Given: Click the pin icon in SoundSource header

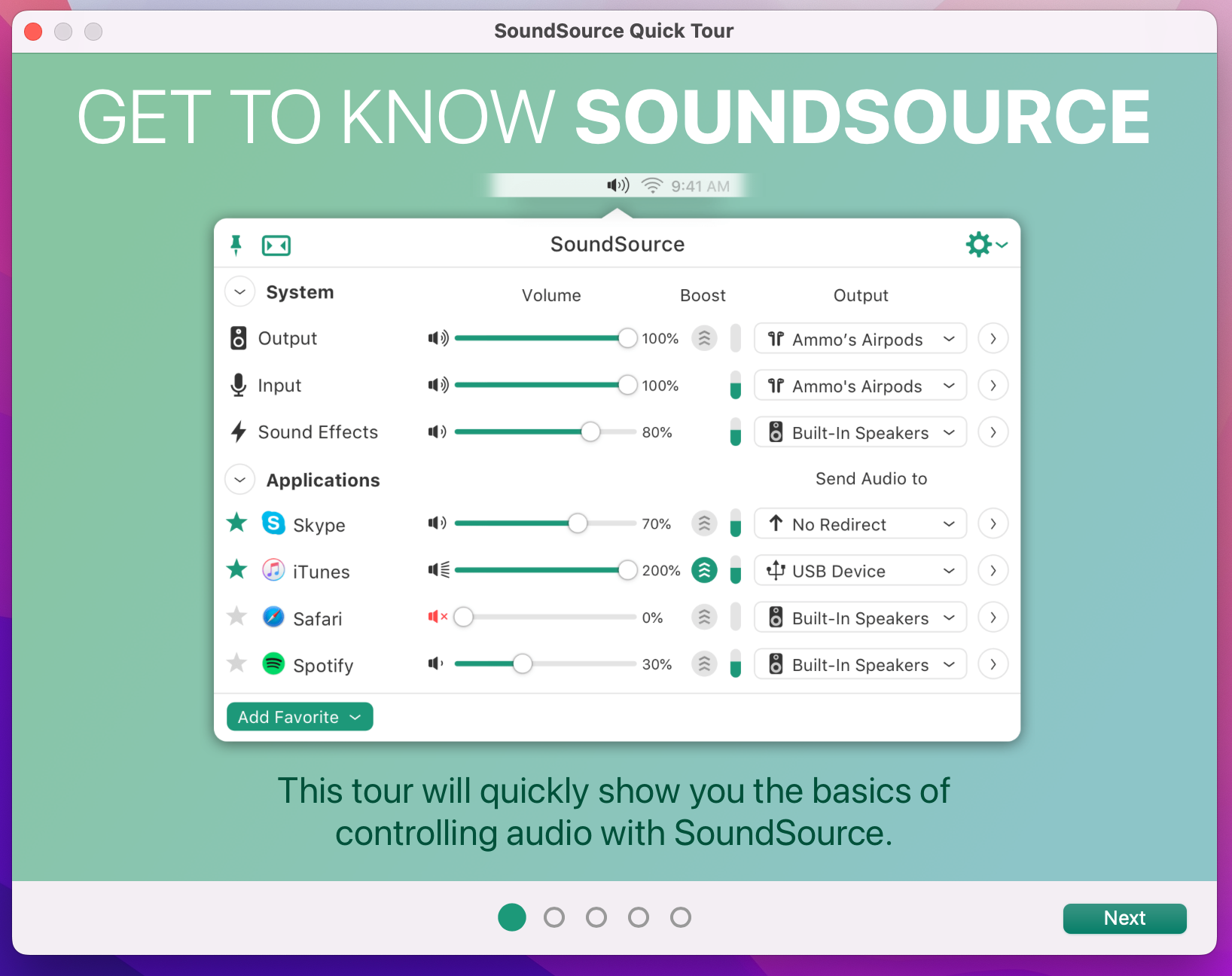Looking at the screenshot, I should (236, 245).
